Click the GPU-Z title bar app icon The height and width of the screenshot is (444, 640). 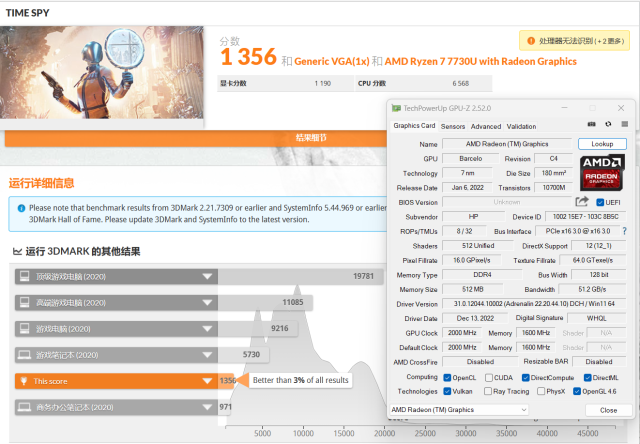tap(396, 108)
